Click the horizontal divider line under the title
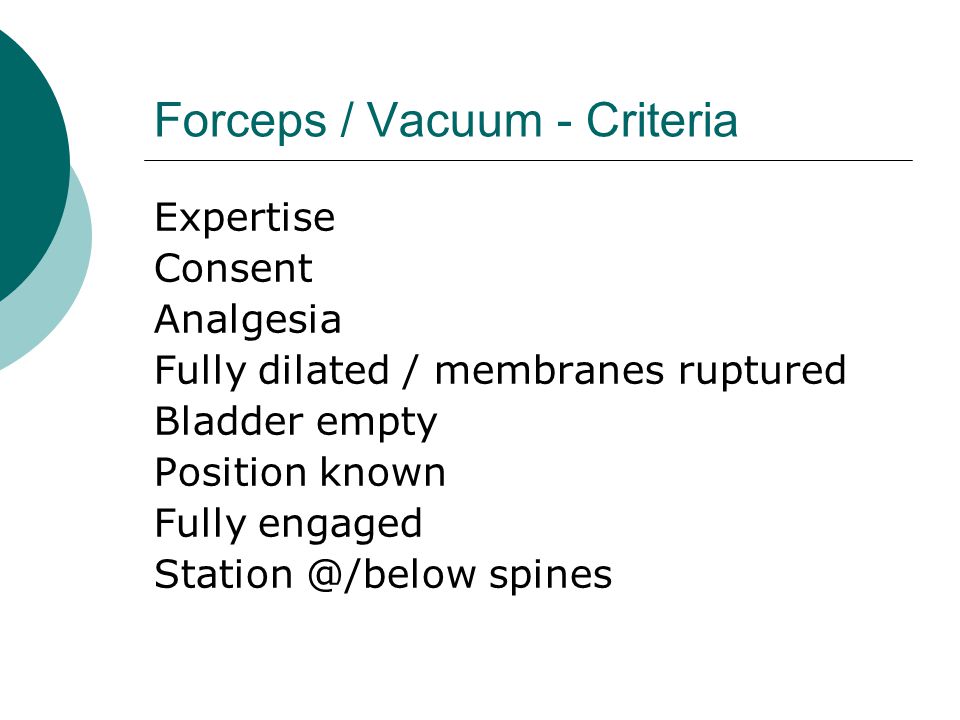The width and height of the screenshot is (960, 720). coord(528,160)
